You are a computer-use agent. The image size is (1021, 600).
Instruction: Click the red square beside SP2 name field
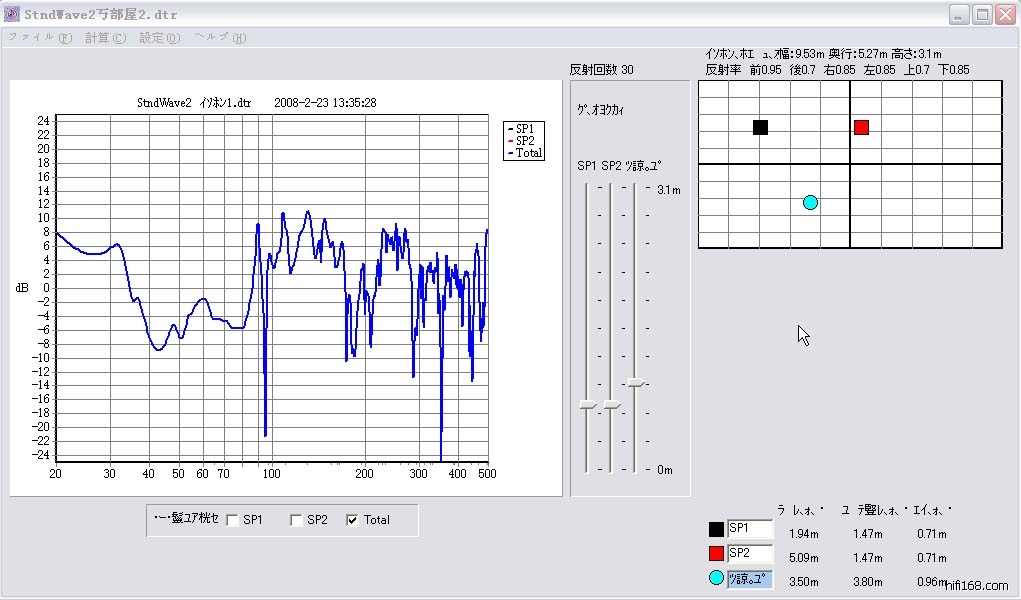(x=716, y=554)
